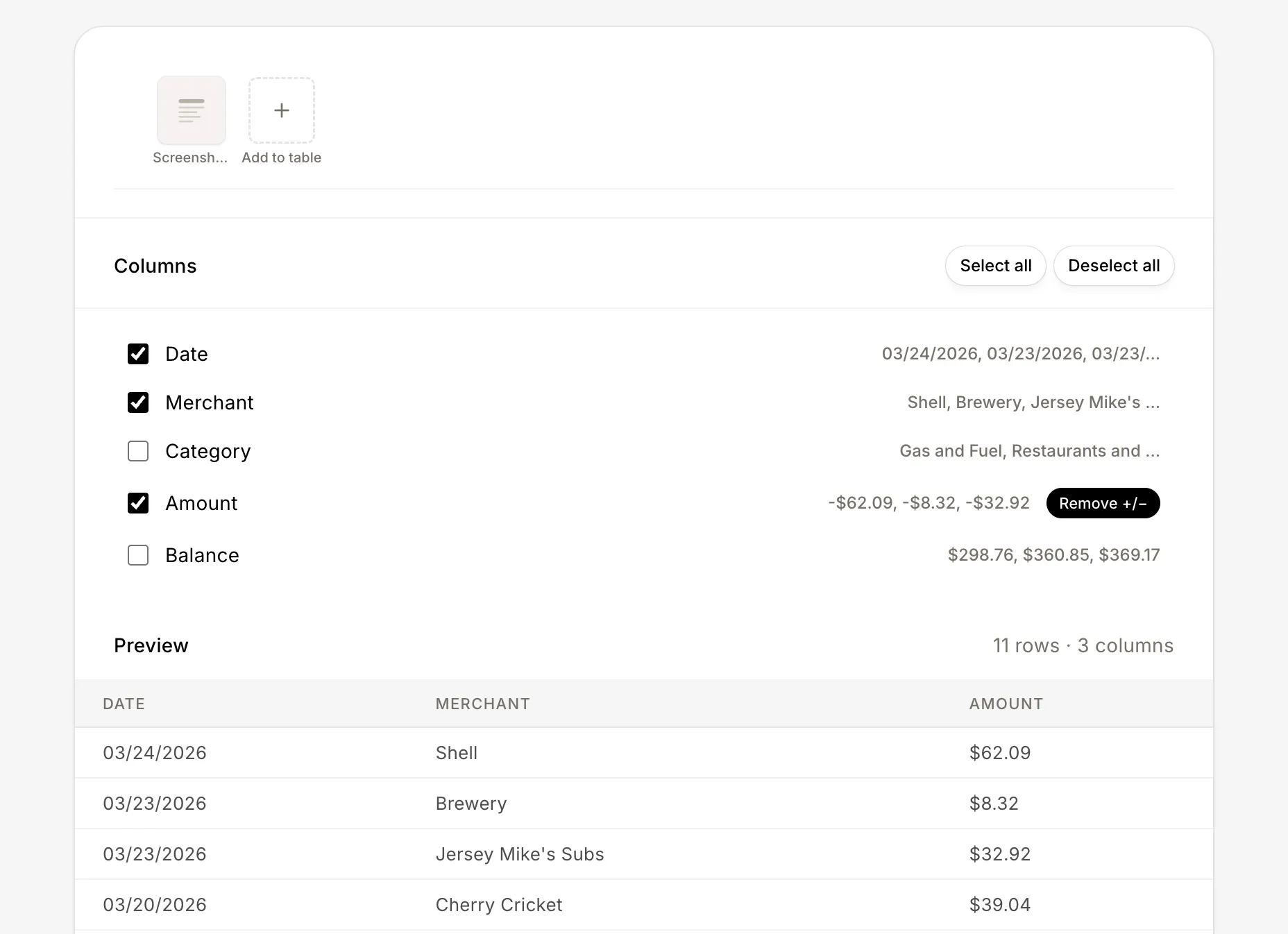Click the 03/20/2026 date cell

pos(155,905)
